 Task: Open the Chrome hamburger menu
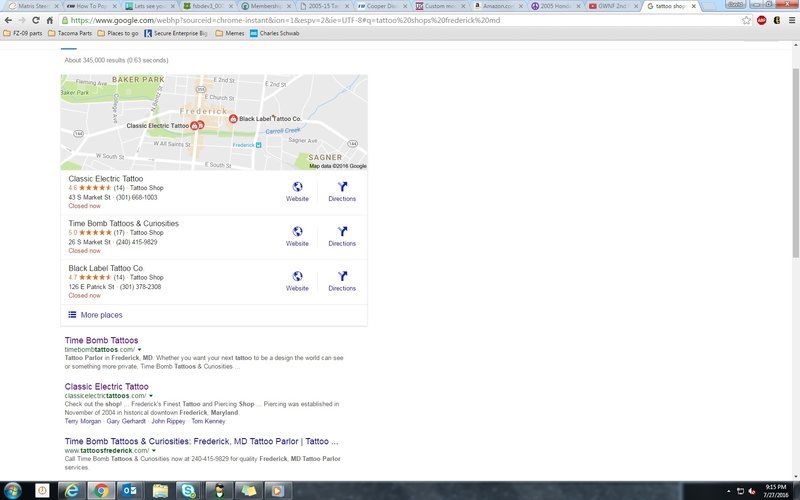[x=792, y=20]
